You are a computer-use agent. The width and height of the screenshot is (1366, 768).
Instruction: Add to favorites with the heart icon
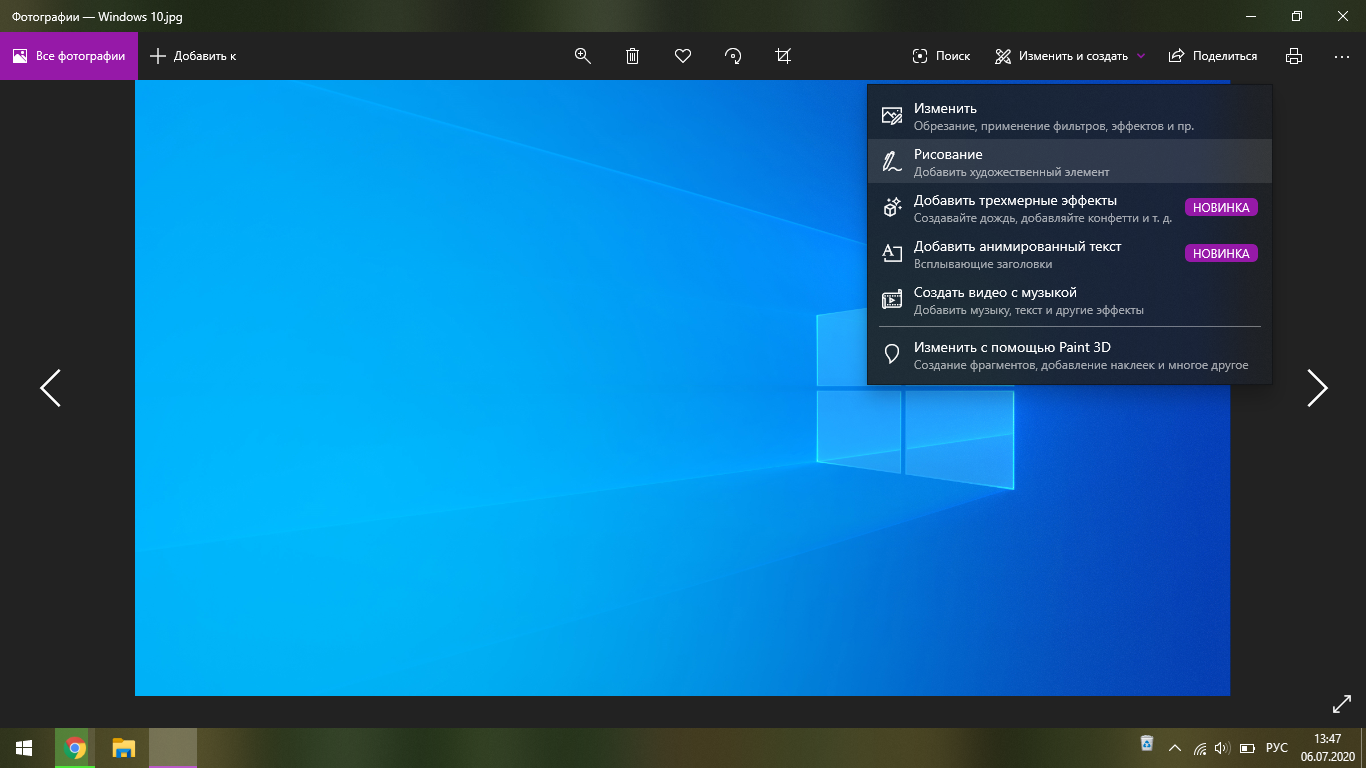(x=683, y=56)
